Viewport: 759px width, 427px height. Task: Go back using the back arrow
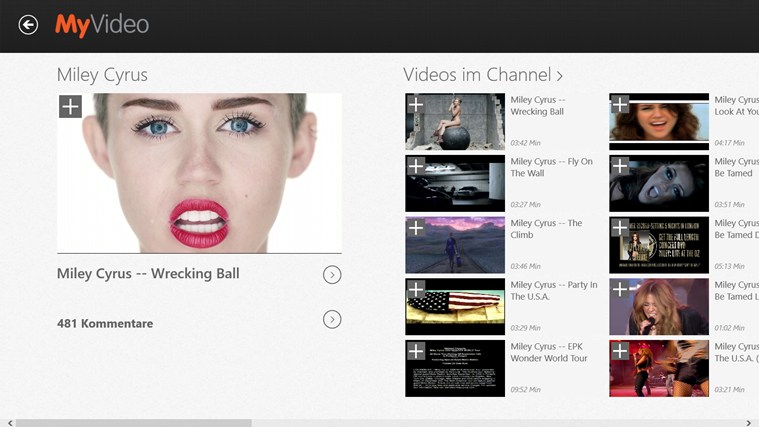[28, 25]
